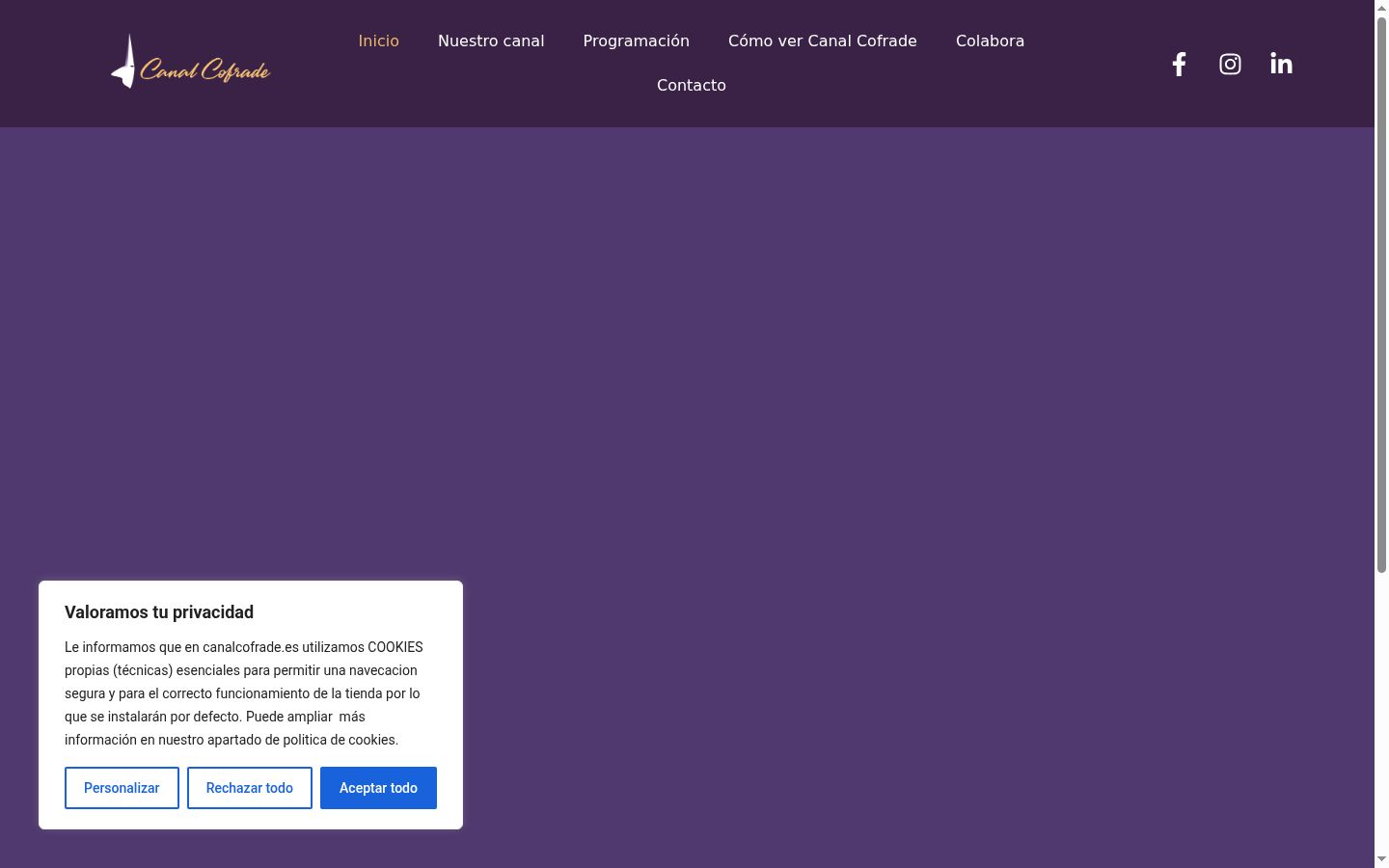This screenshot has width=1389, height=868.
Task: Open the Facebook social icon
Action: pyautogui.click(x=1179, y=65)
